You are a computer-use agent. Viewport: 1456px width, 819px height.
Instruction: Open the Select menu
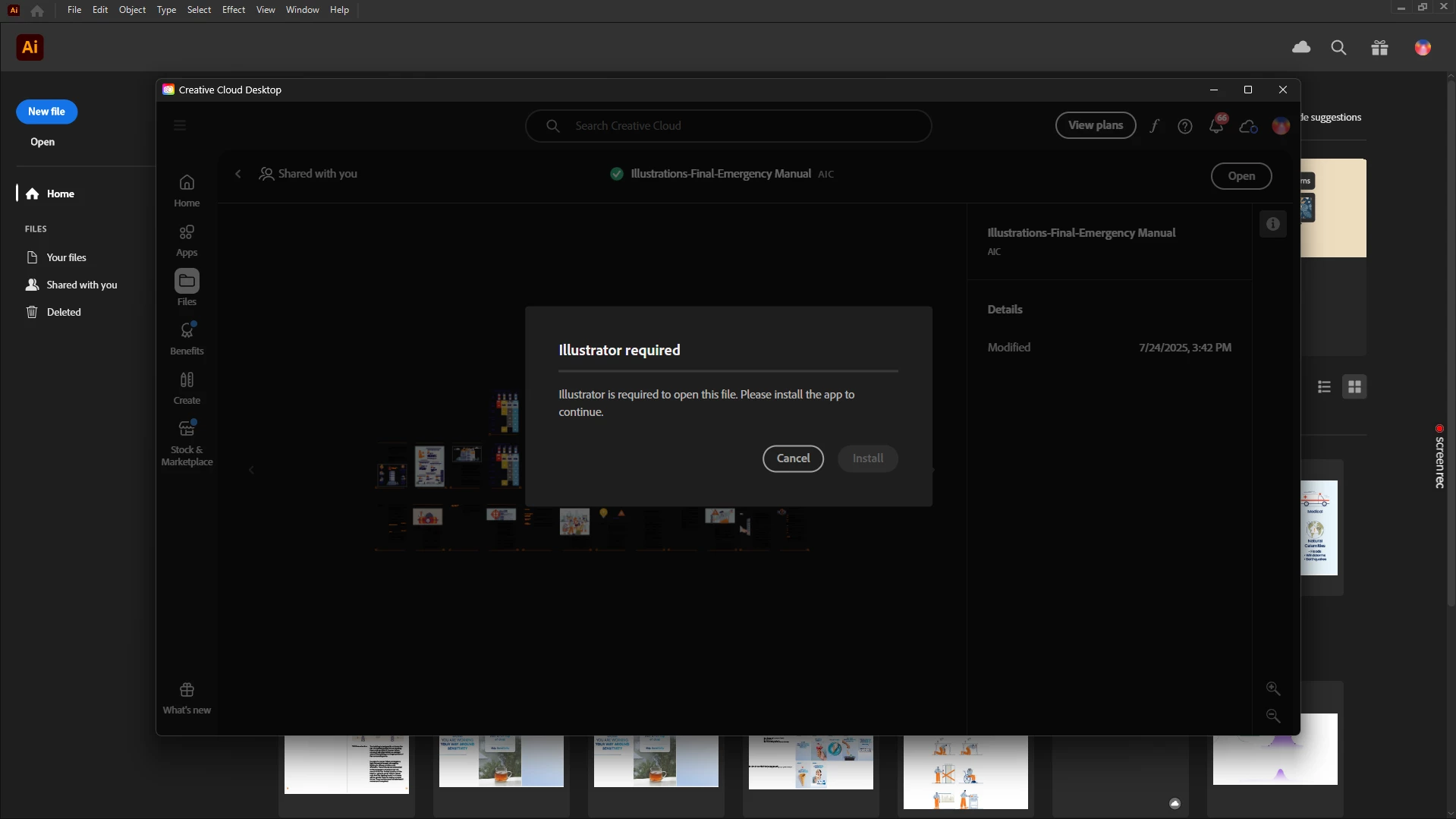pos(199,10)
